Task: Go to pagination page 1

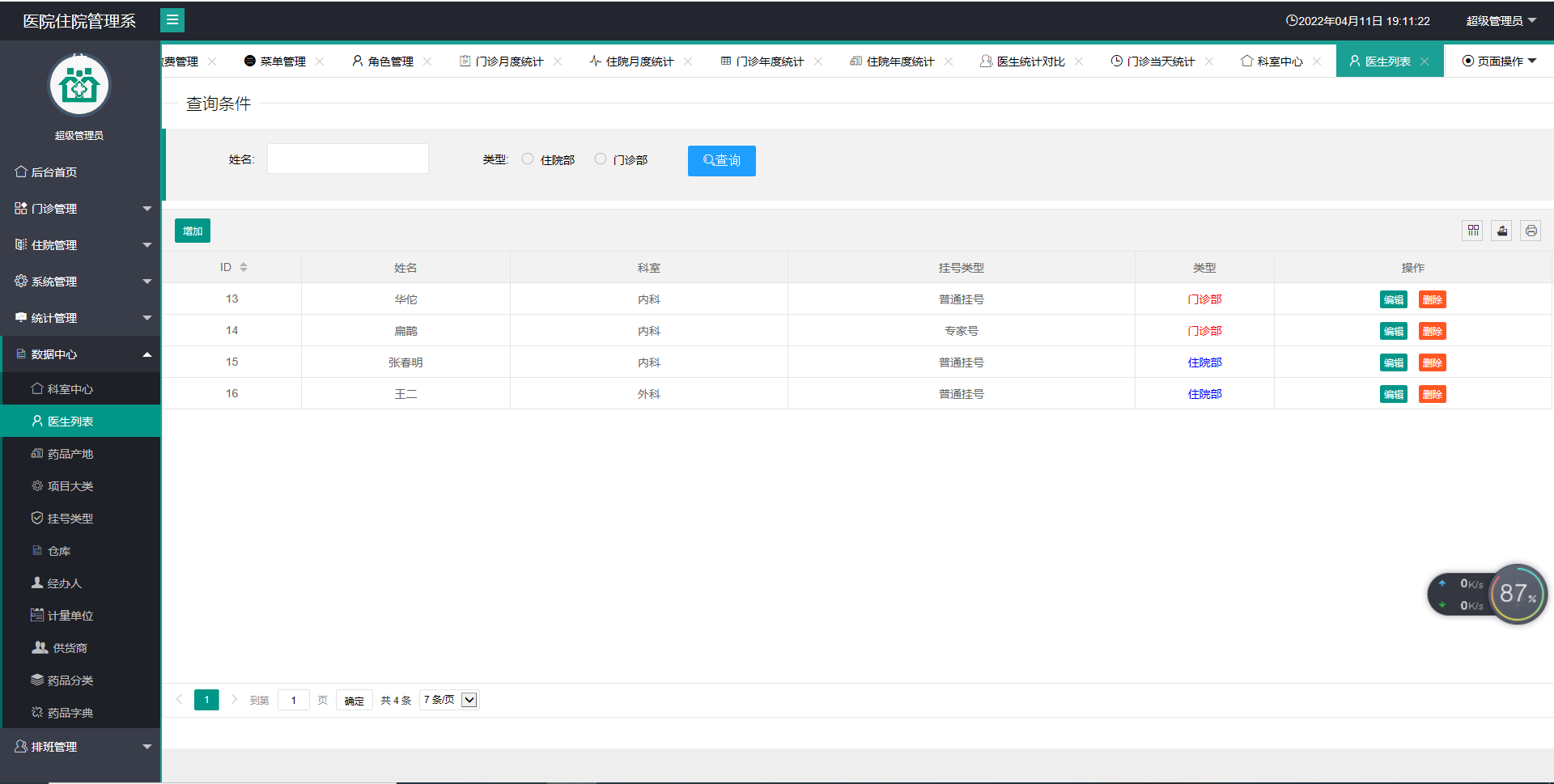Action: [x=206, y=700]
